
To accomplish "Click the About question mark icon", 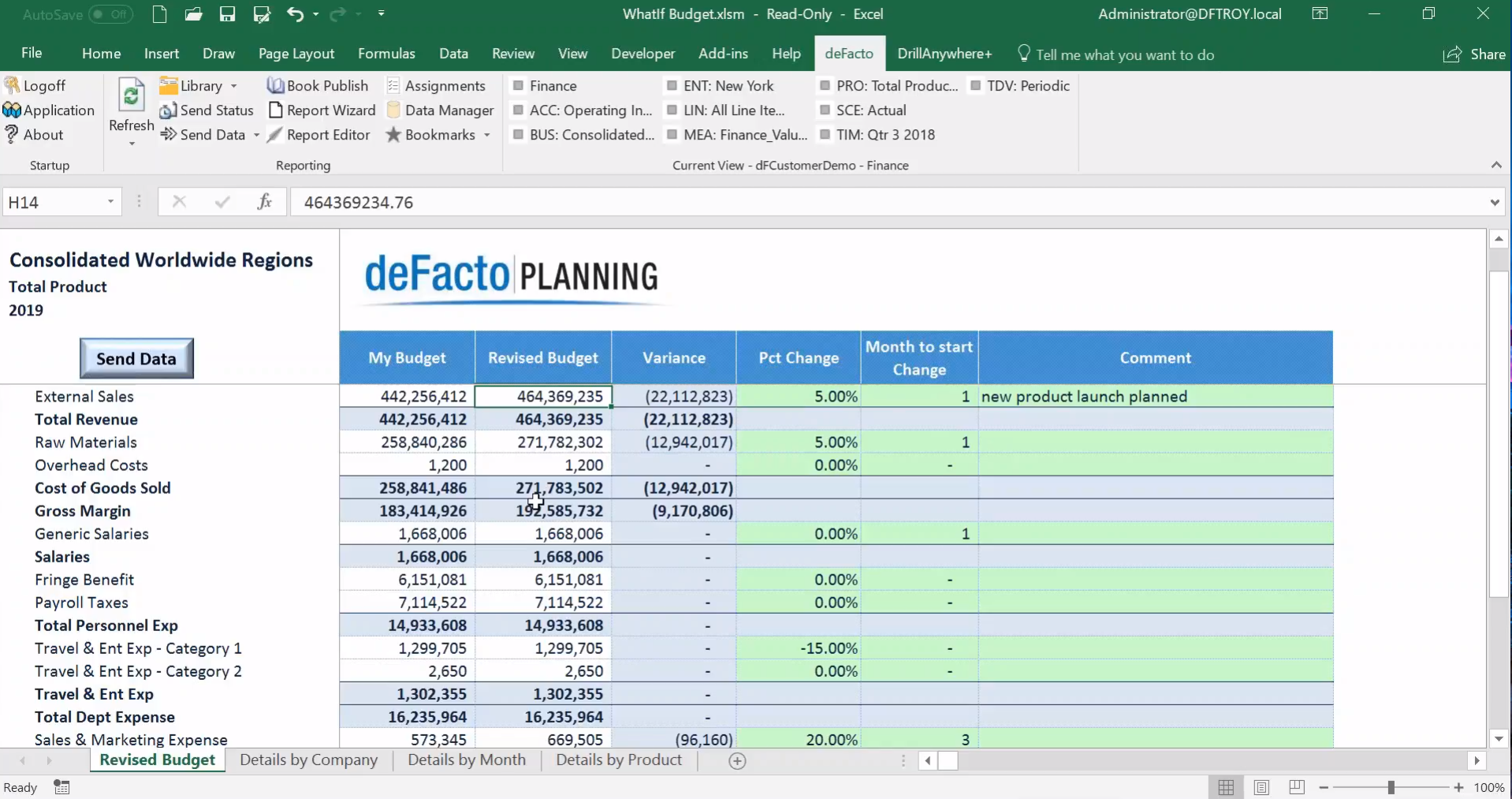I will 12,135.
